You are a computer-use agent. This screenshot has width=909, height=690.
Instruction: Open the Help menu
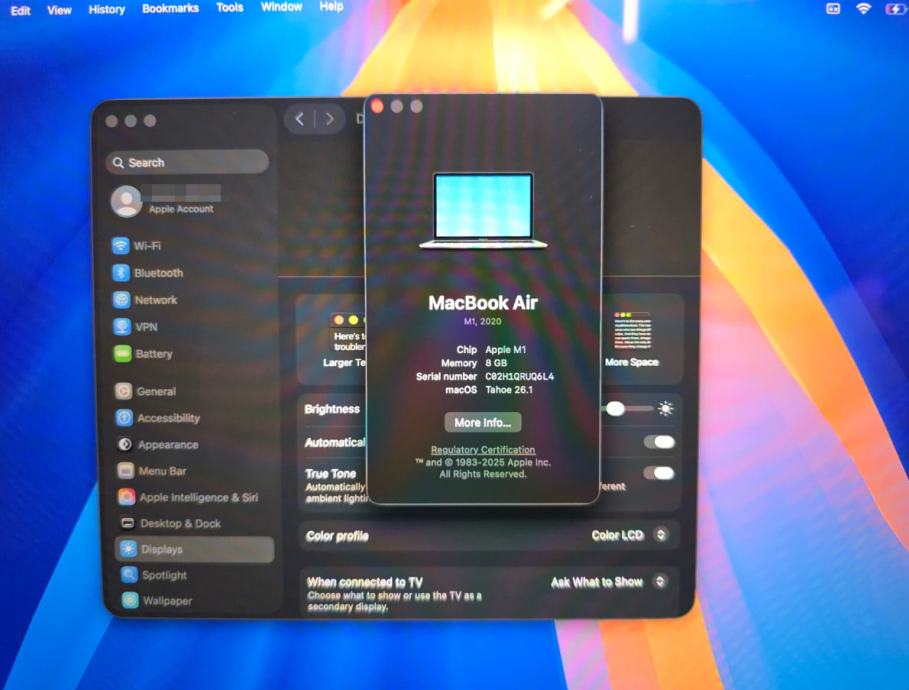(x=331, y=6)
